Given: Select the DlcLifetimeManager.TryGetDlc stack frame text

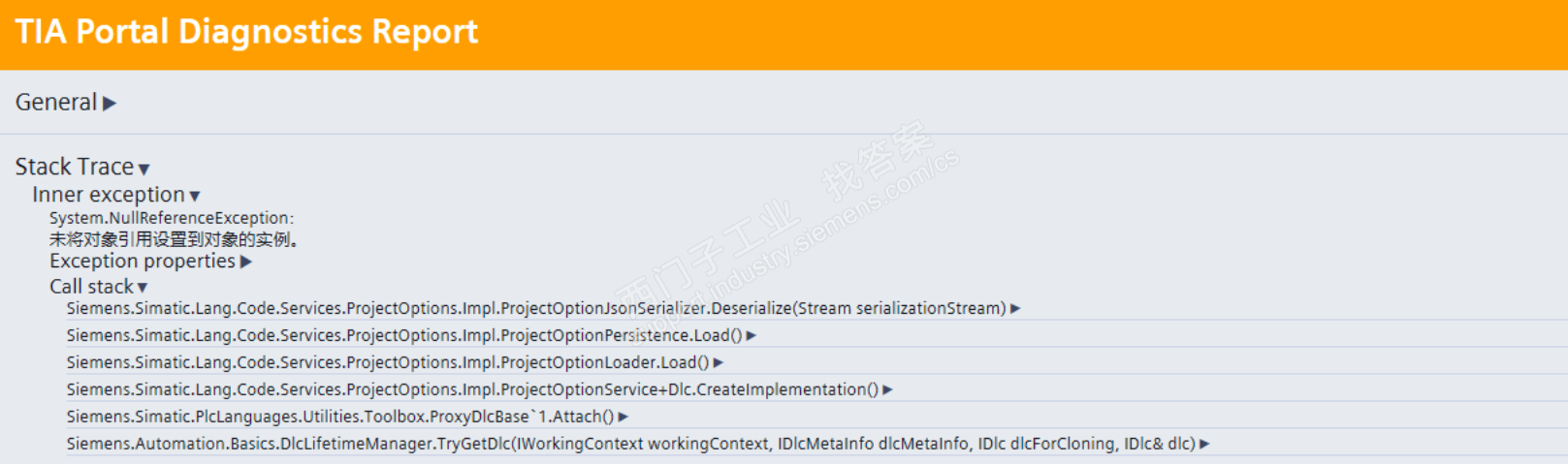Looking at the screenshot, I should (x=630, y=444).
